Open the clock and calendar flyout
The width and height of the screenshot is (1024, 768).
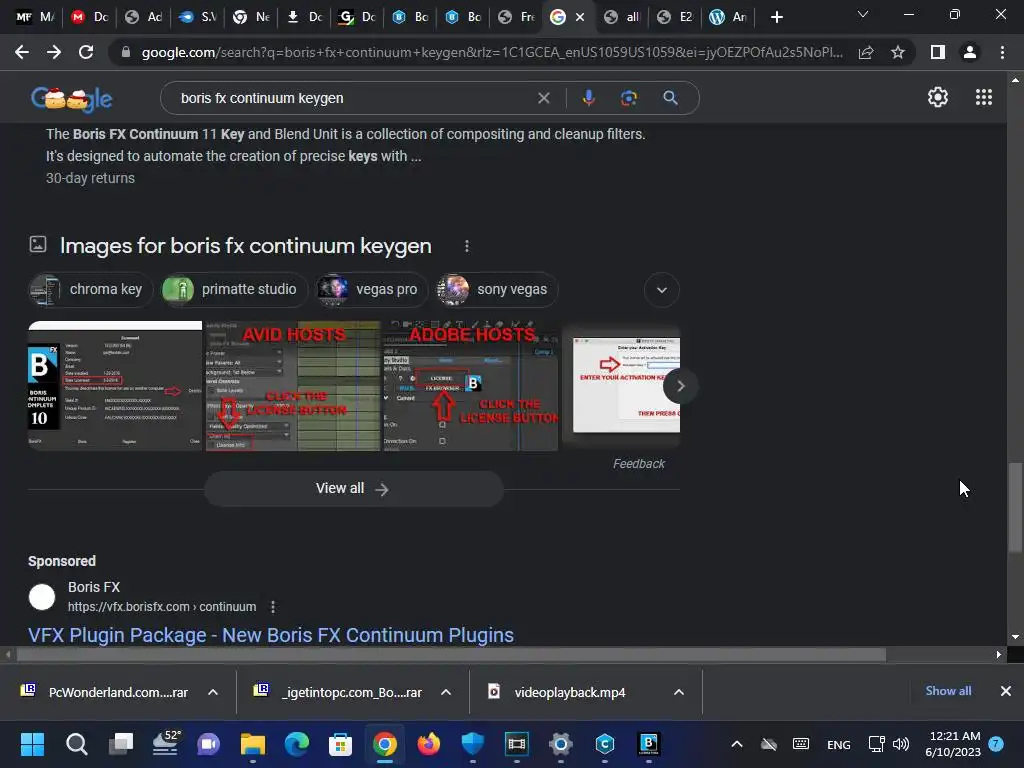click(953, 744)
